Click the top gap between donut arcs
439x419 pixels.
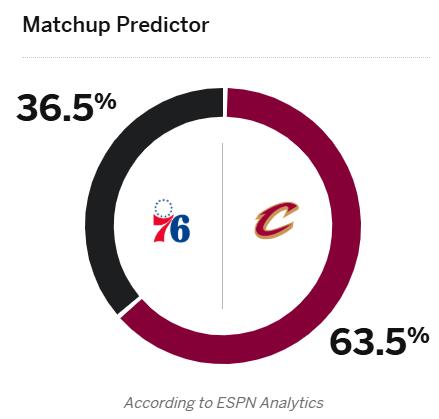click(225, 102)
